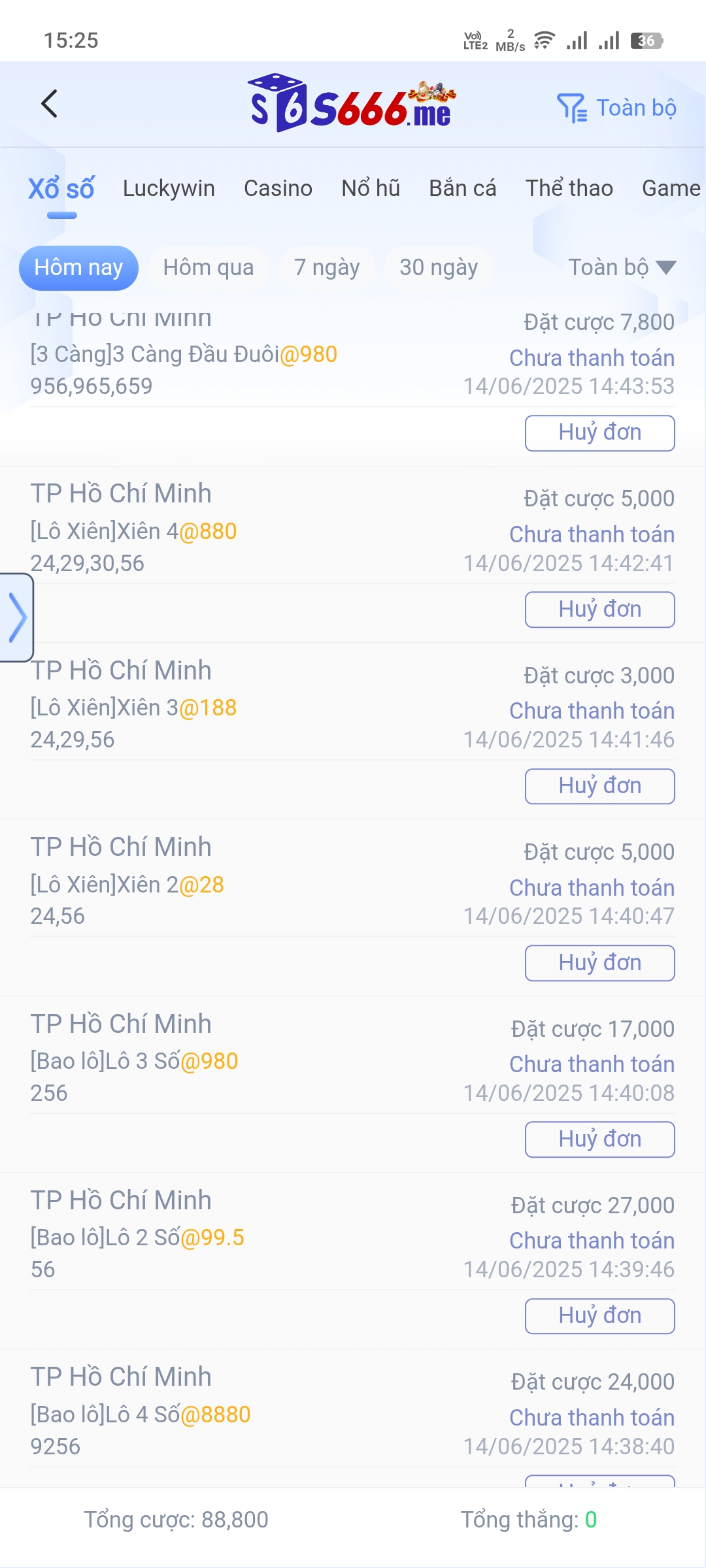Expand the left side drawer arrow
706x1568 pixels.
(x=17, y=617)
